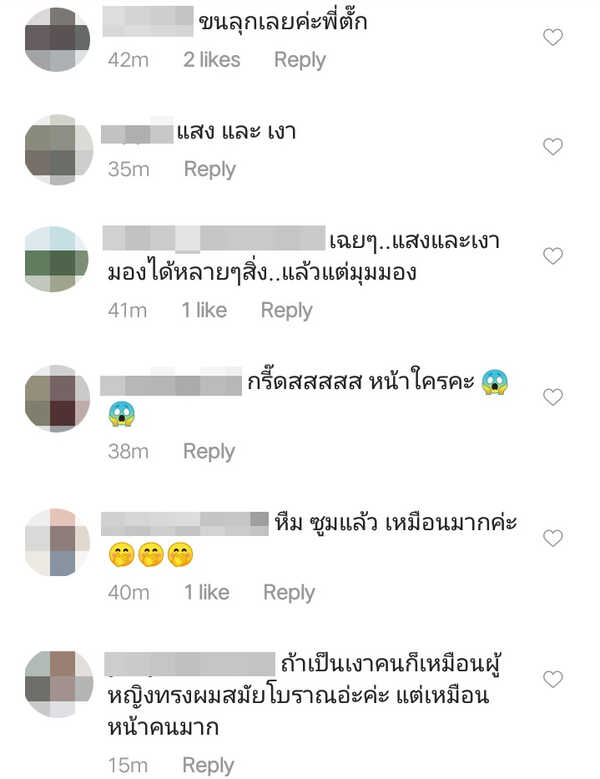Open "1 like" list on 41m comment
The width and height of the screenshot is (600, 779).
click(204, 311)
